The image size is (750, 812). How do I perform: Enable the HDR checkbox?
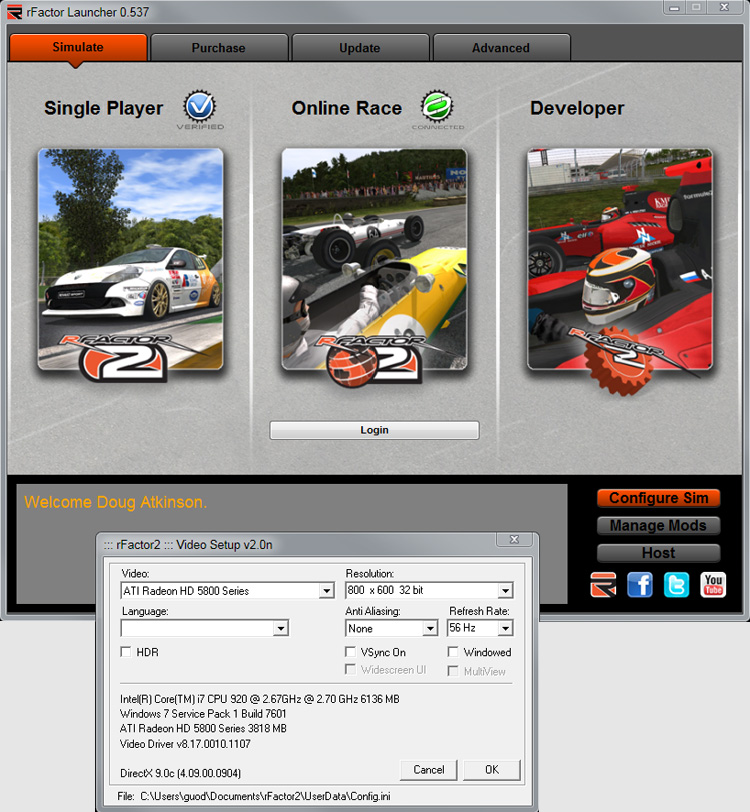[x=126, y=652]
